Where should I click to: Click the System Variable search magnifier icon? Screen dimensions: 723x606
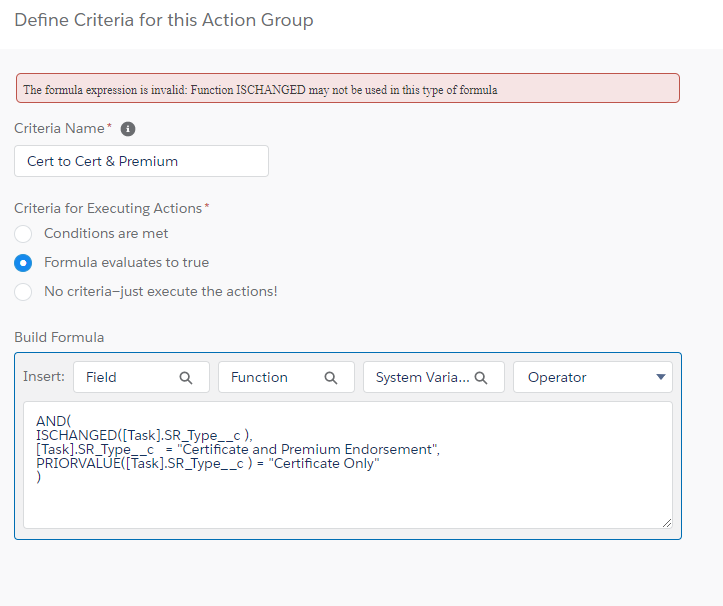pyautogui.click(x=481, y=378)
